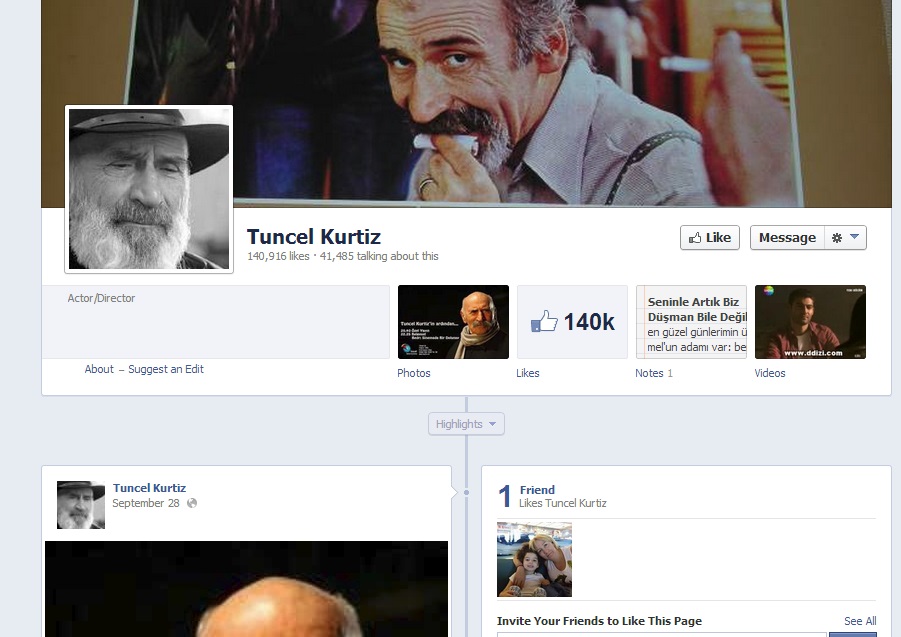This screenshot has width=901, height=637.
Task: Click the post author name Tuncel Kurtiz
Action: 149,488
